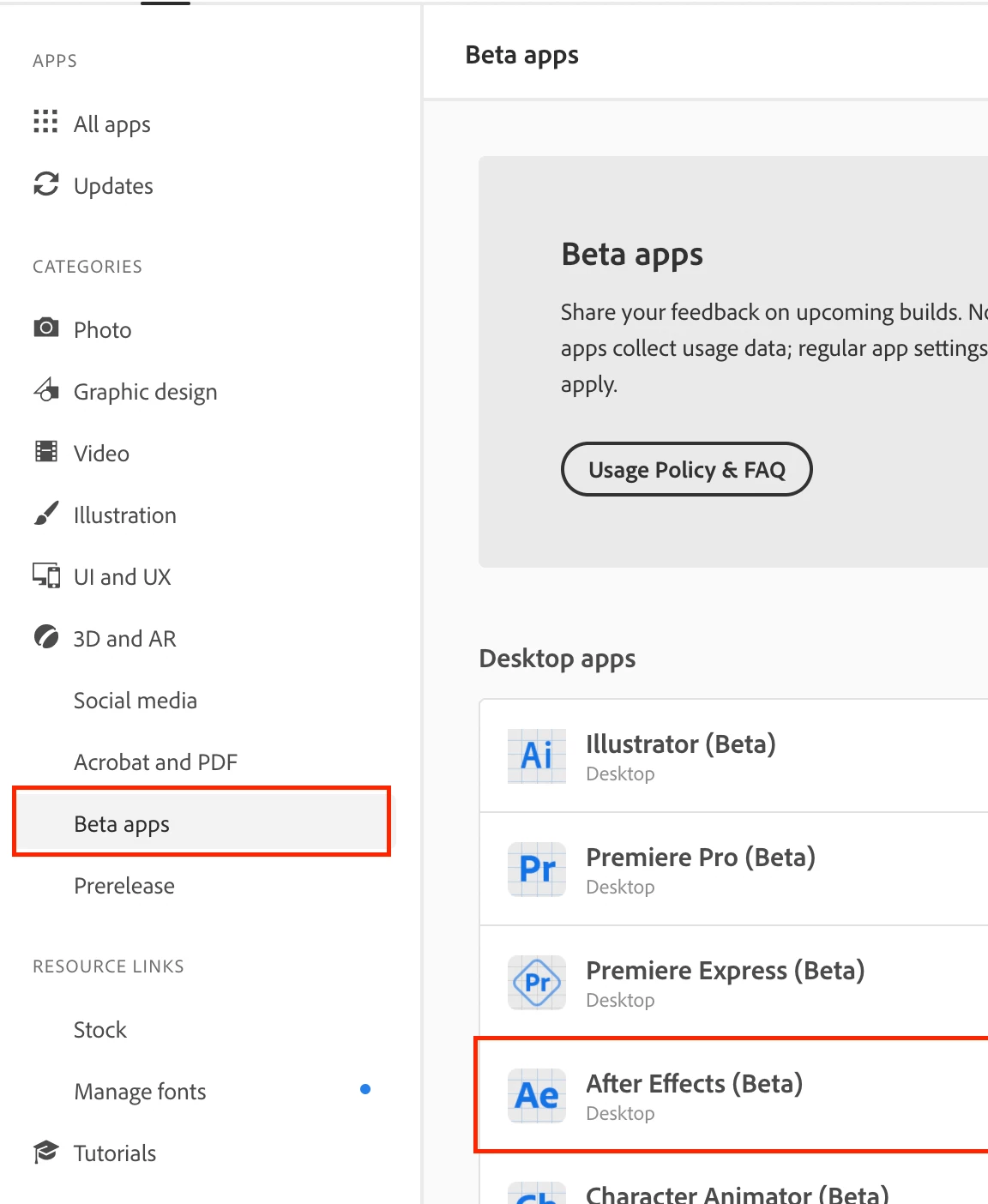Click the After Effects (Beta) Ae icon
Image resolution: width=988 pixels, height=1204 pixels.
[537, 1095]
